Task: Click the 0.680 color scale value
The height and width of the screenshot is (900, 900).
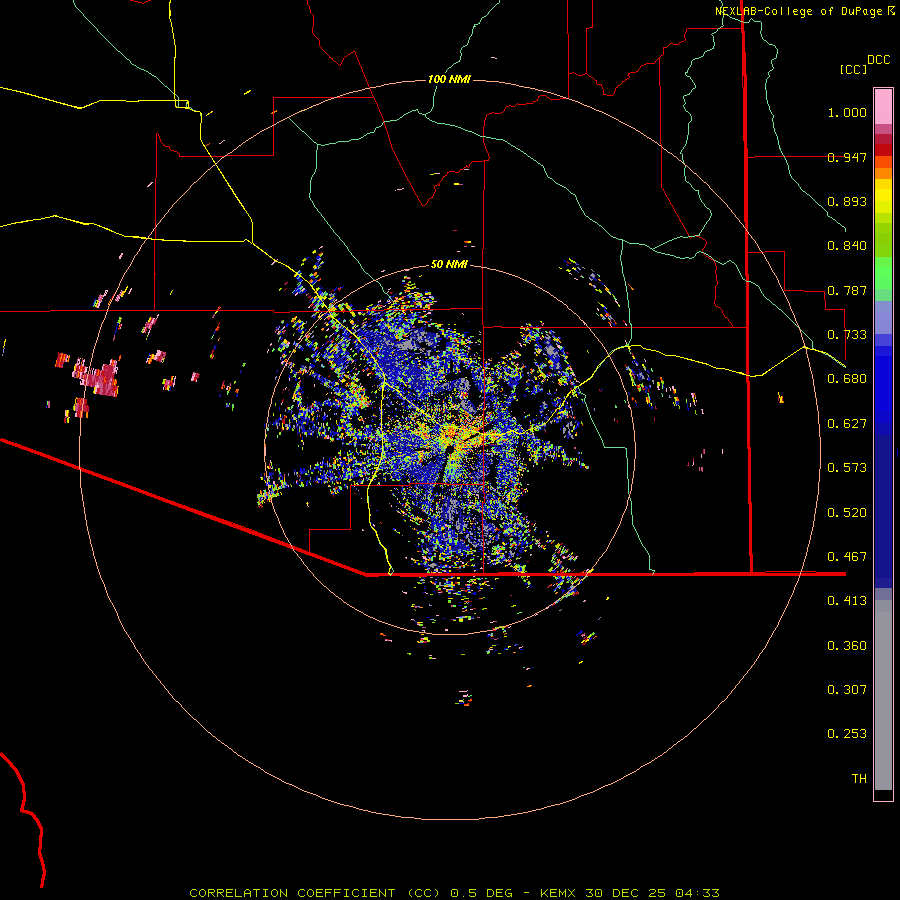Action: click(847, 379)
